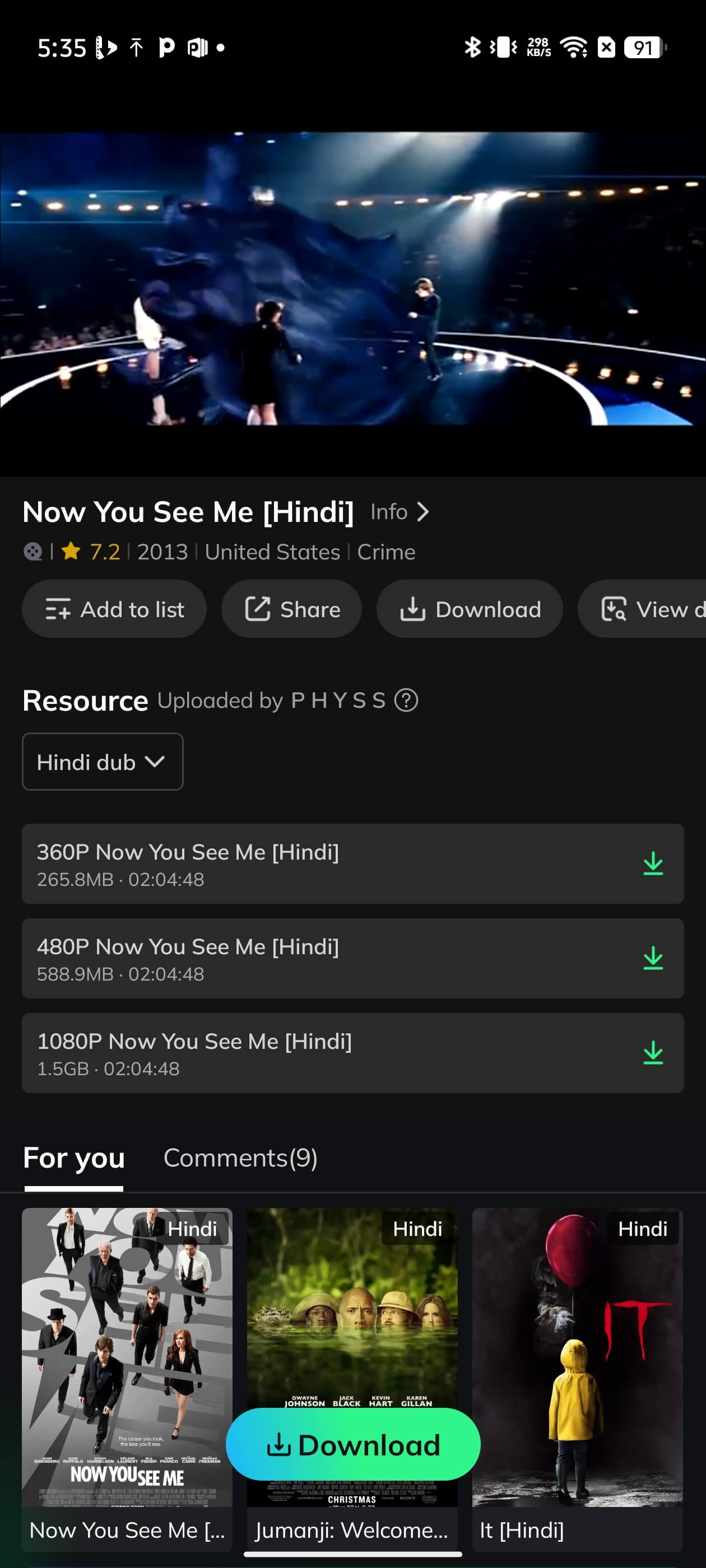This screenshot has height=1568, width=706.
Task: Tap the battery indicator showing 91
Action: 644,47
